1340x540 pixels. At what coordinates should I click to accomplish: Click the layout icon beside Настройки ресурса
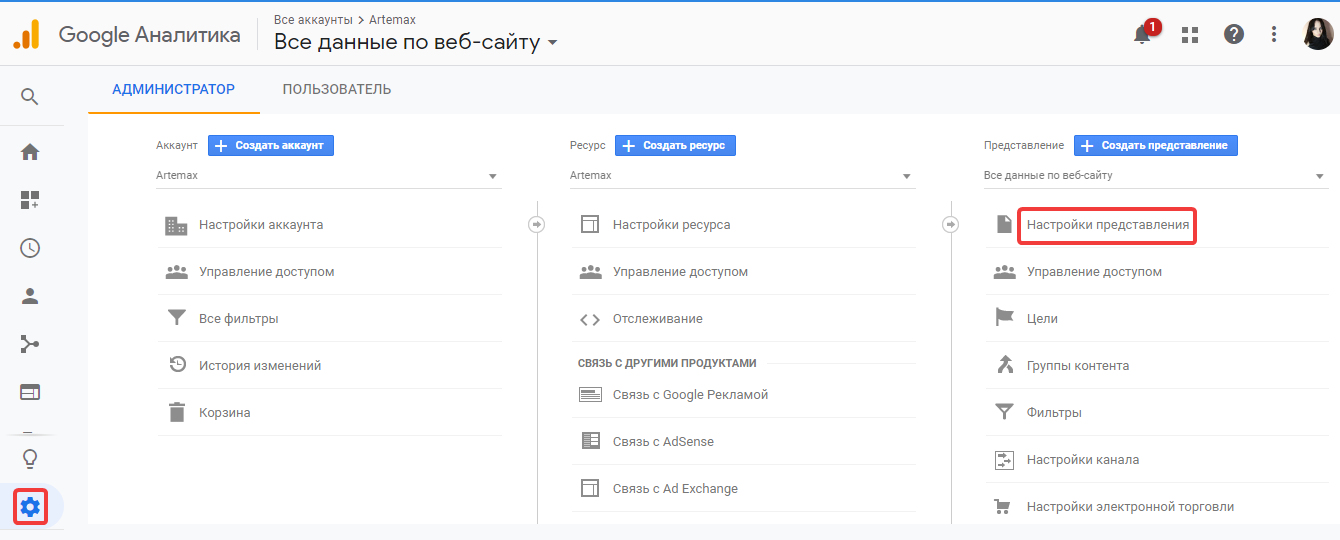[x=590, y=224]
